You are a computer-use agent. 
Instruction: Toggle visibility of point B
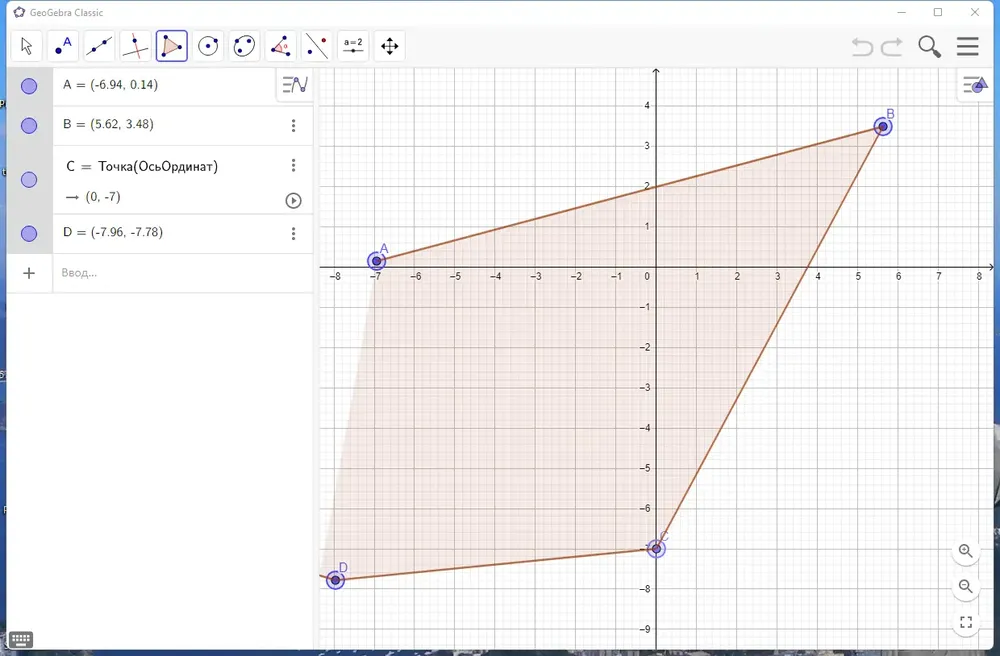tap(29, 126)
